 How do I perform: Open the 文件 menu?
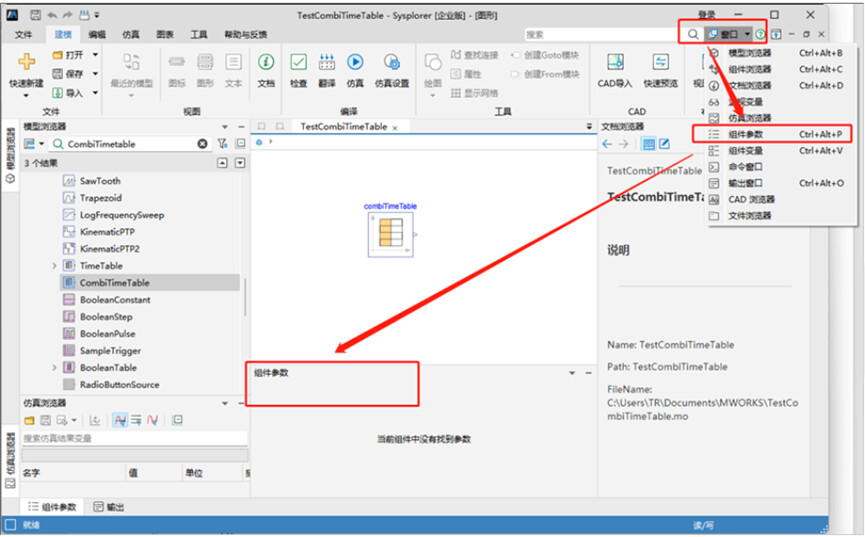pyautogui.click(x=23, y=34)
